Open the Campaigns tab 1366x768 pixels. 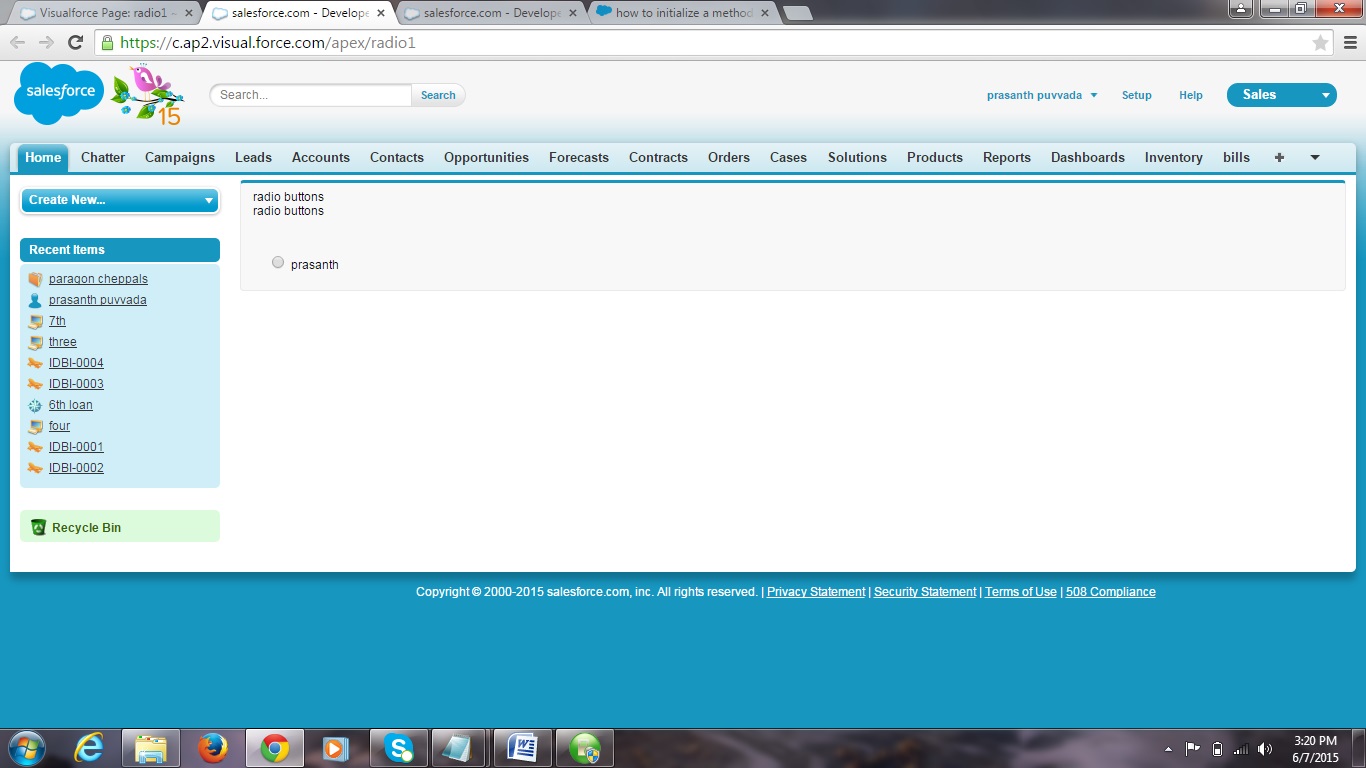coord(180,157)
